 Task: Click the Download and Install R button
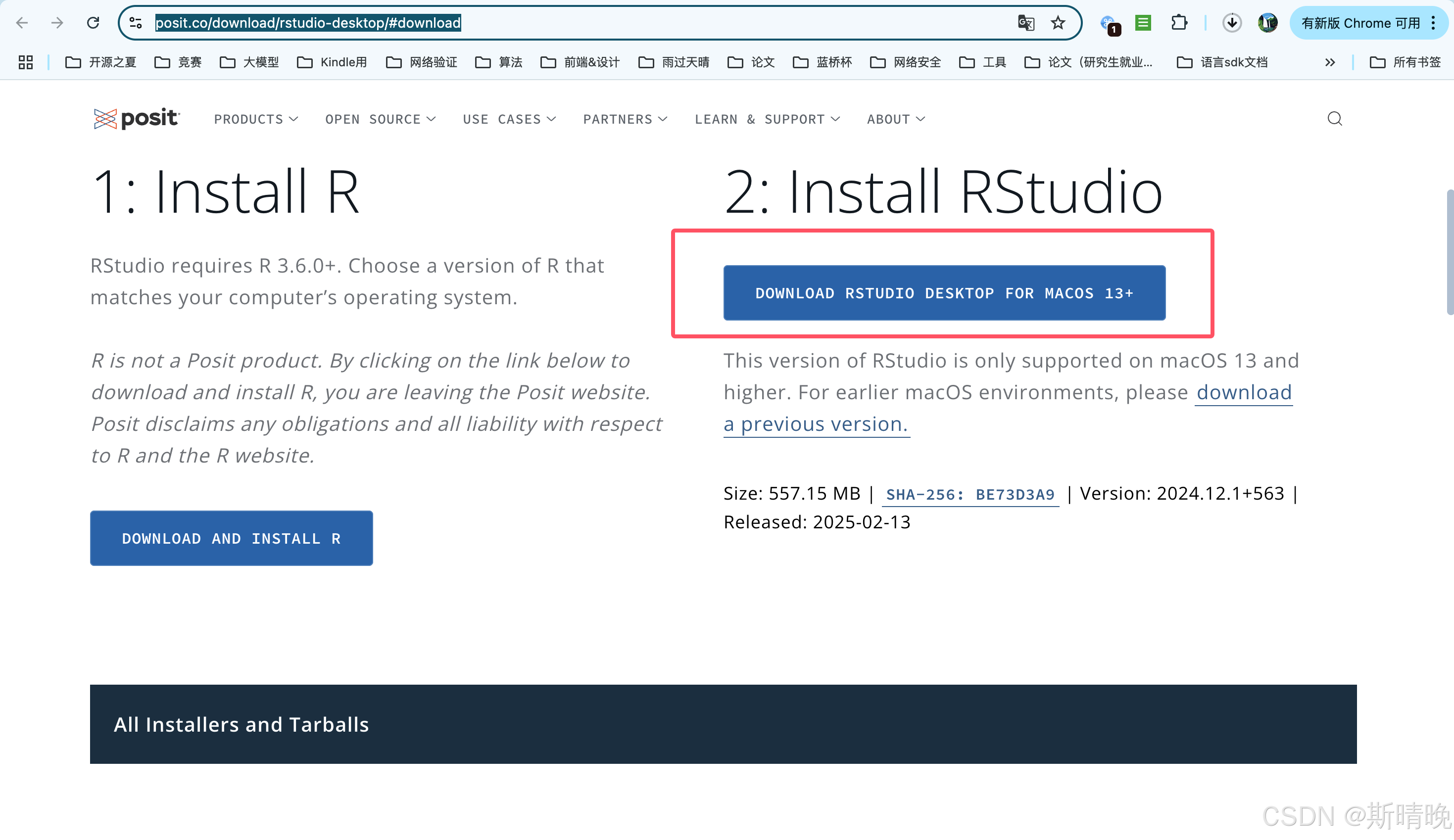[x=231, y=538]
